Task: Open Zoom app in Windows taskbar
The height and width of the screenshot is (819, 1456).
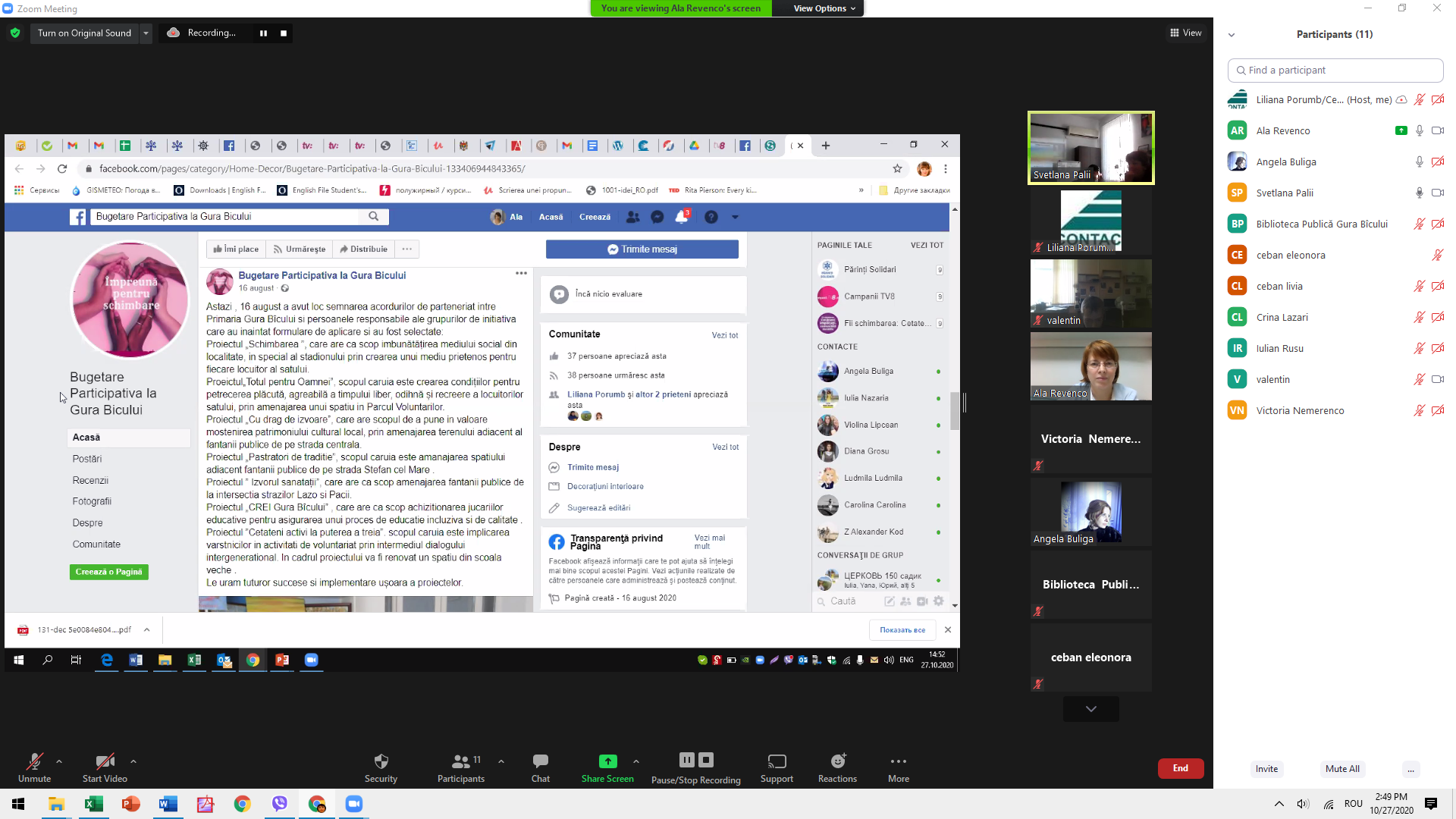Action: pyautogui.click(x=353, y=804)
